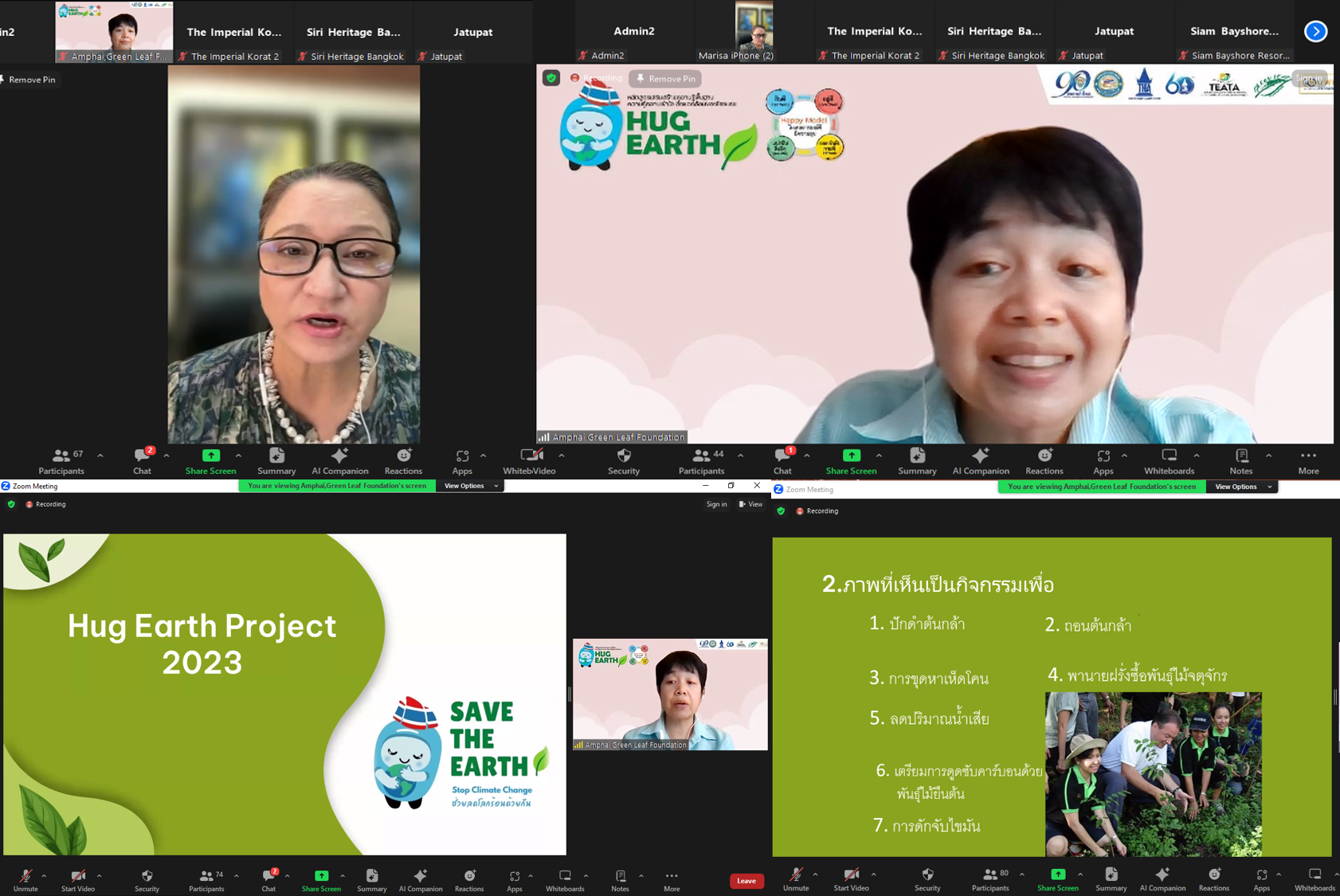The width and height of the screenshot is (1340, 896).
Task: Turn on Start Video beside Leave button
Action: click(851, 879)
